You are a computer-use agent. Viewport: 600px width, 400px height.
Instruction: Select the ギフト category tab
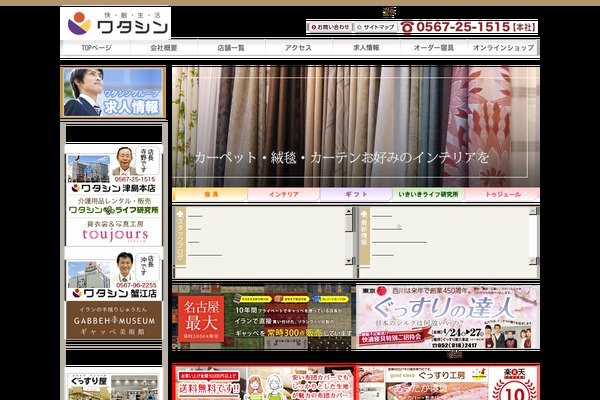(356, 194)
